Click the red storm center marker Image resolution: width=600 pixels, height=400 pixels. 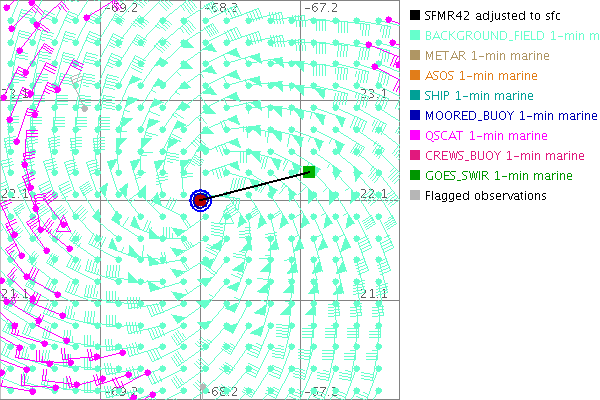[200, 200]
